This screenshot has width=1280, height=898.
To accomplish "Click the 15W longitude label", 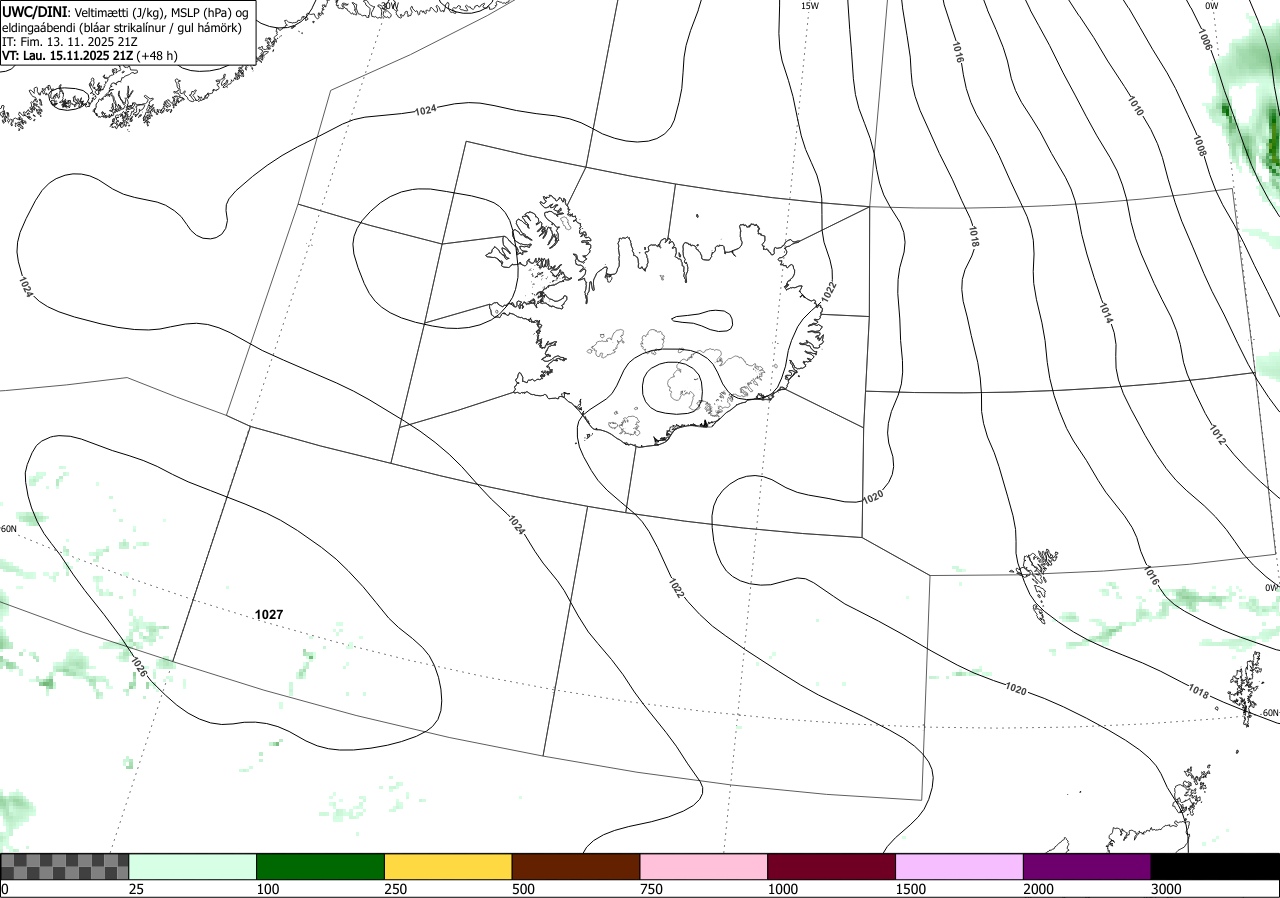I will (810, 6).
